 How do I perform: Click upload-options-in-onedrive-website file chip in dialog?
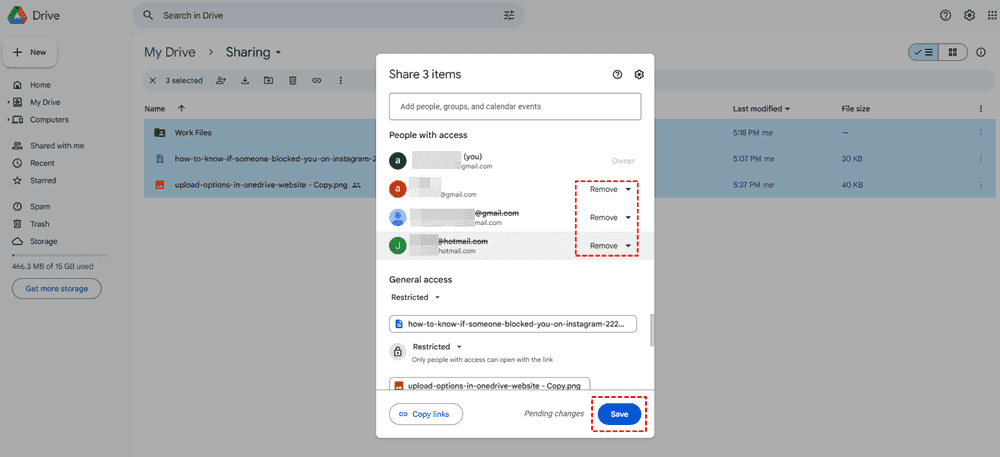coord(490,385)
